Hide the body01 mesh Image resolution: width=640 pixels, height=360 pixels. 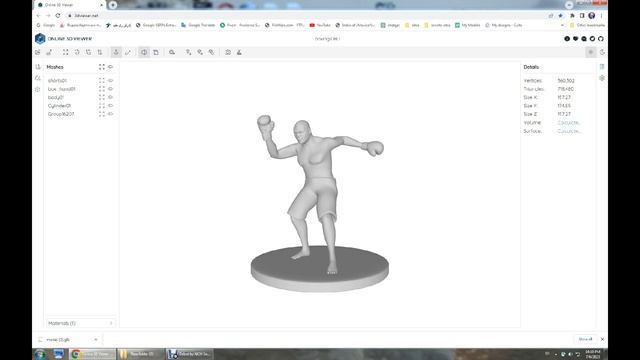click(111, 97)
